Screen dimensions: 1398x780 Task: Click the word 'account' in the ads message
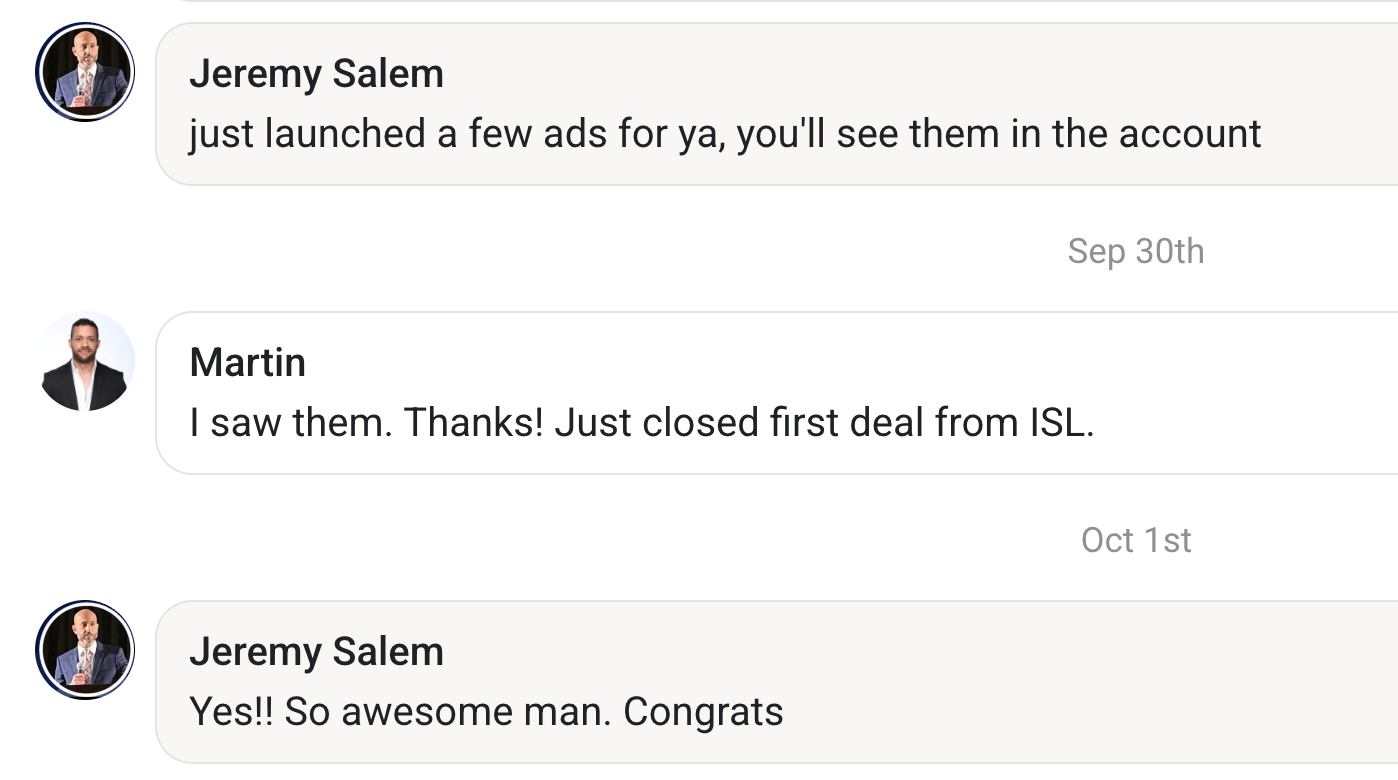[1190, 134]
